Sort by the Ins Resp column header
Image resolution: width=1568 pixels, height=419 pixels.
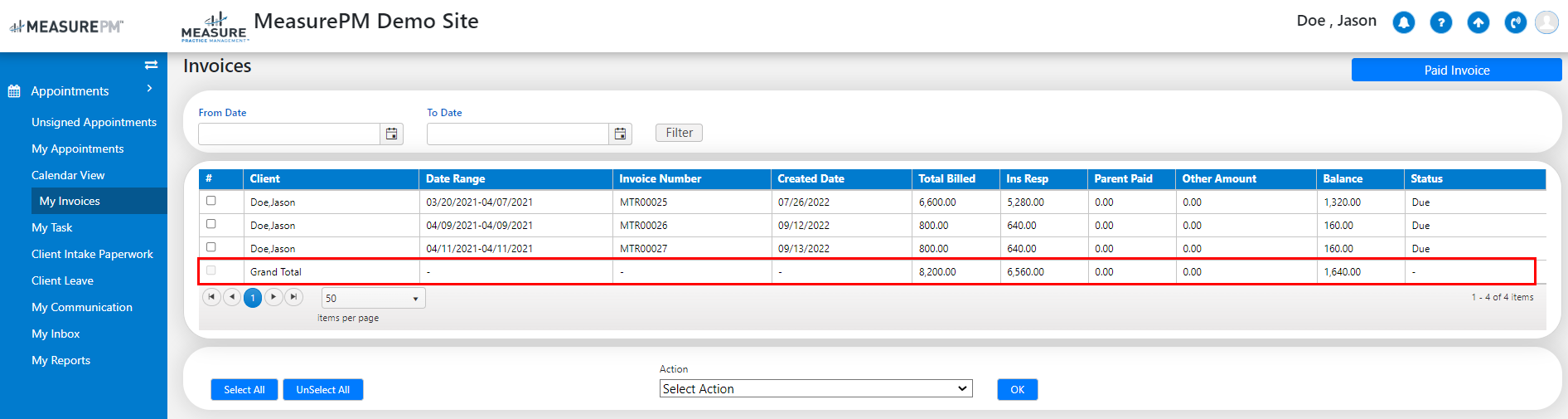[1043, 178]
